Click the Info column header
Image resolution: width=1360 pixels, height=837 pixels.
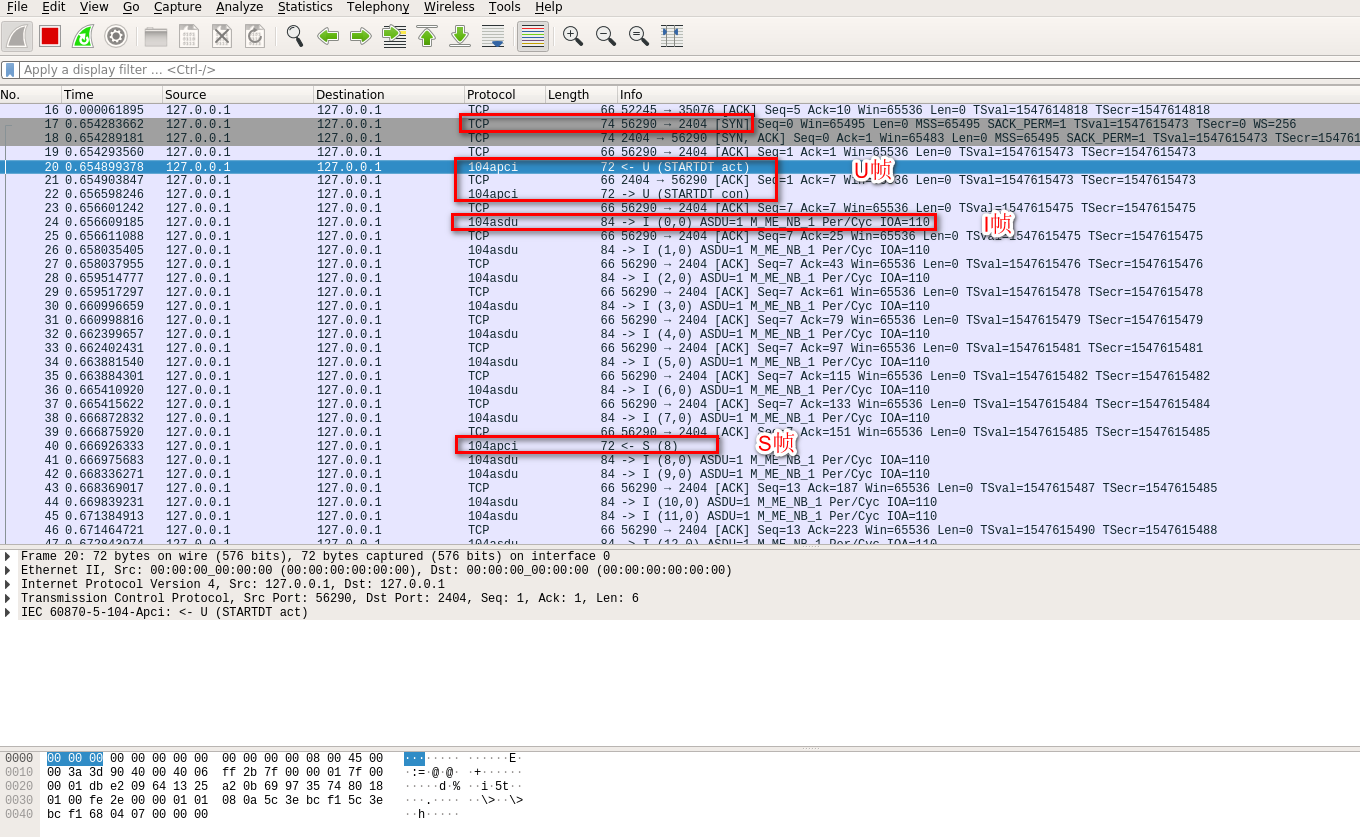tap(988, 94)
